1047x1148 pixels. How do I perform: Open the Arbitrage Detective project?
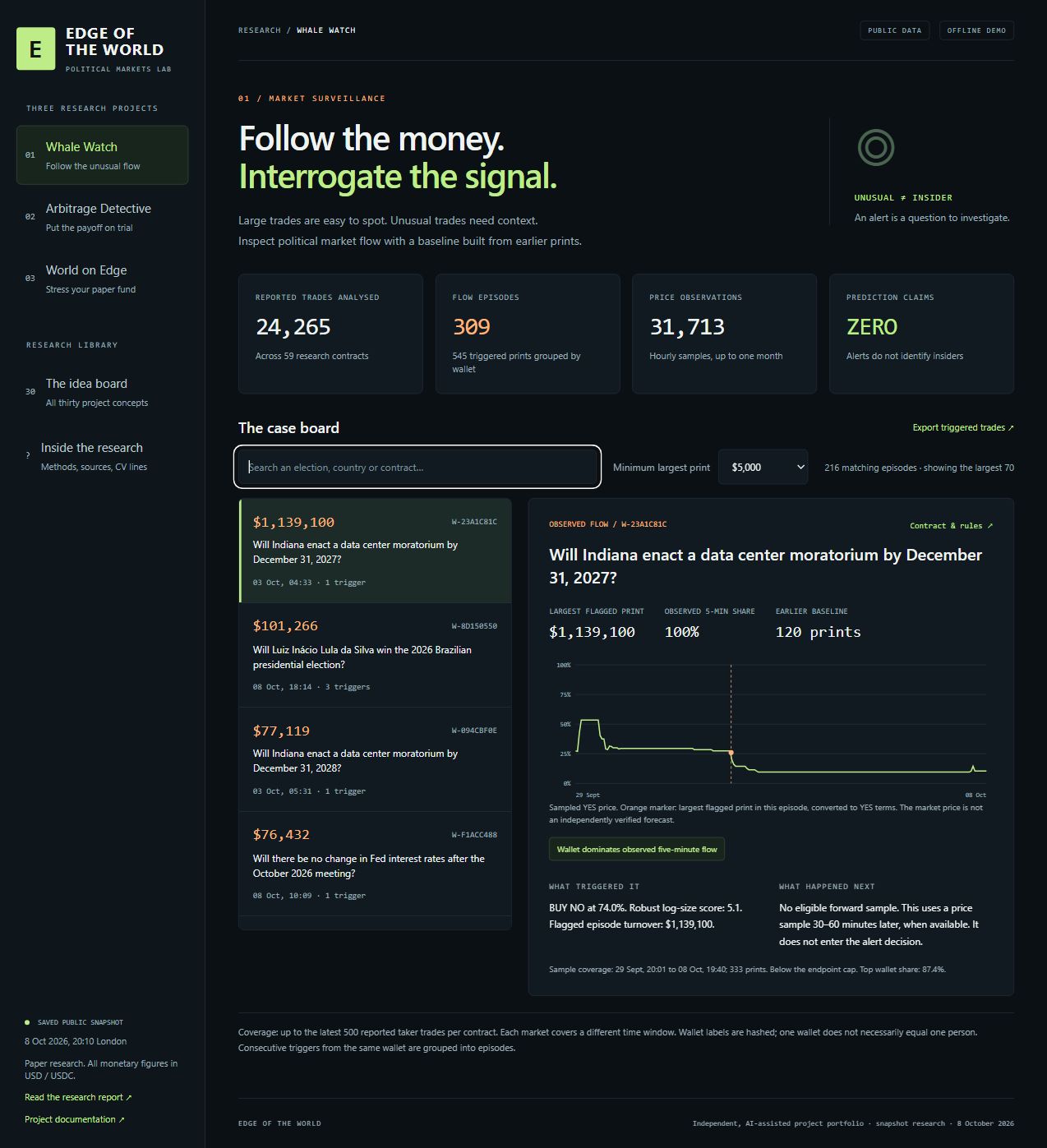(102, 217)
